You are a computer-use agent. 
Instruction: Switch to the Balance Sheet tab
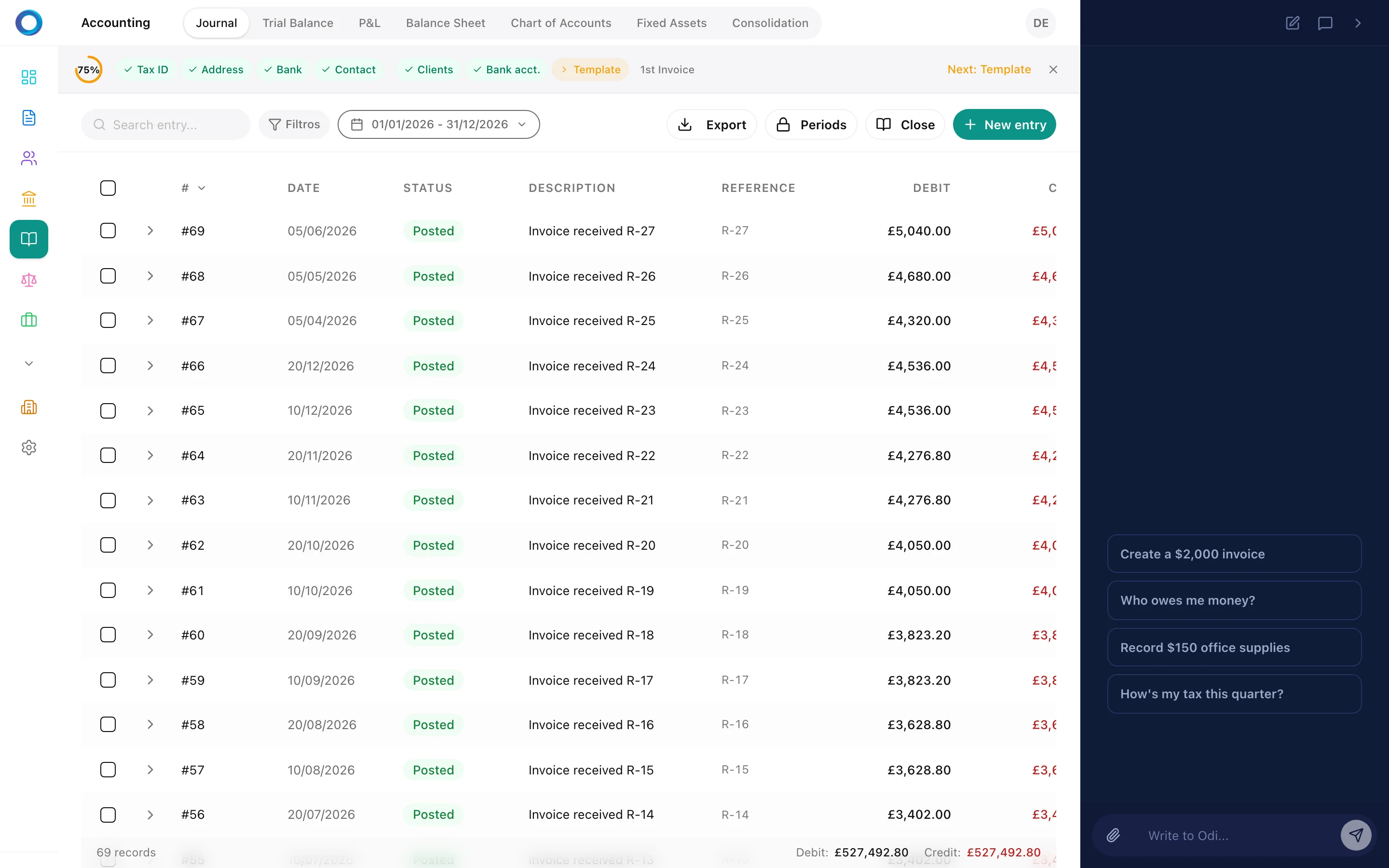(446, 23)
